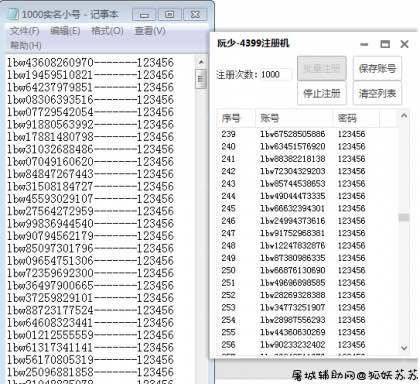Click the Notepad vertical scrollbar thumb
The width and height of the screenshot is (420, 384).
(x=201, y=79)
